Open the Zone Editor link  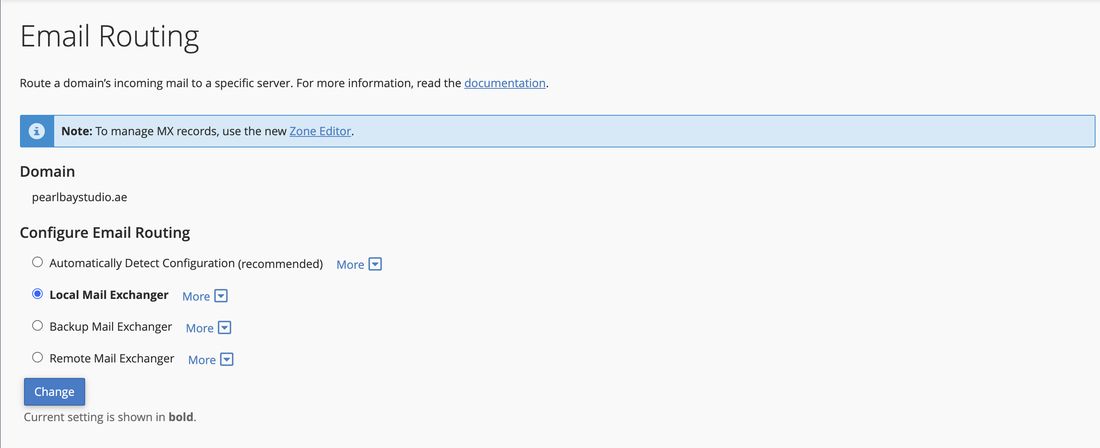click(x=320, y=131)
